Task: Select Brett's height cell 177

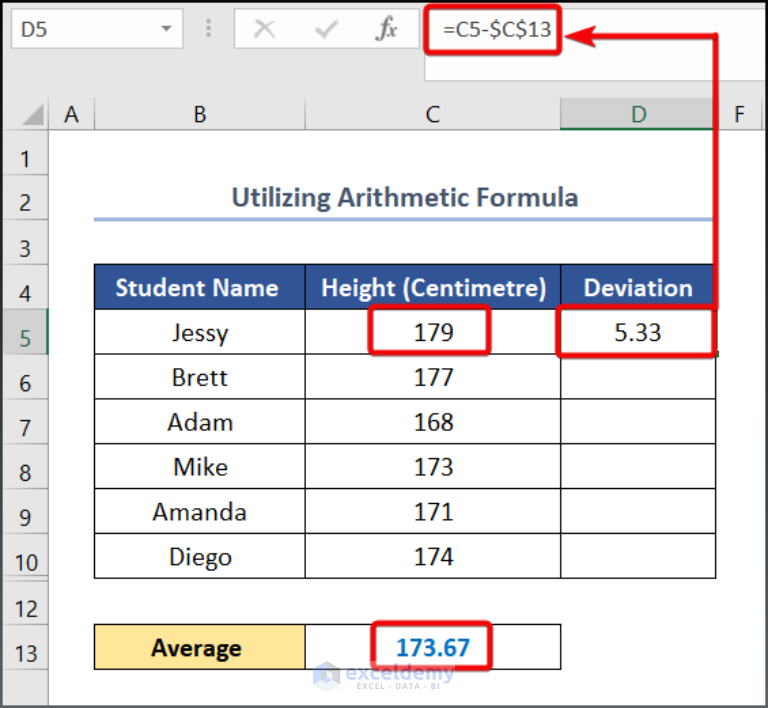Action: click(x=432, y=377)
